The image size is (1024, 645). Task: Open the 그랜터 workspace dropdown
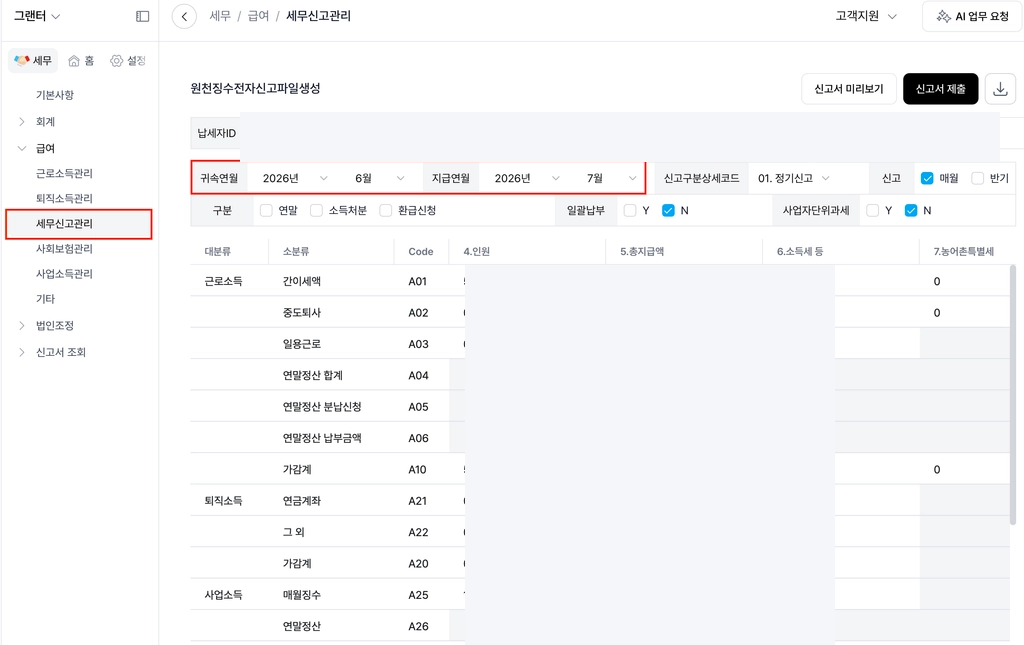pyautogui.click(x=37, y=16)
